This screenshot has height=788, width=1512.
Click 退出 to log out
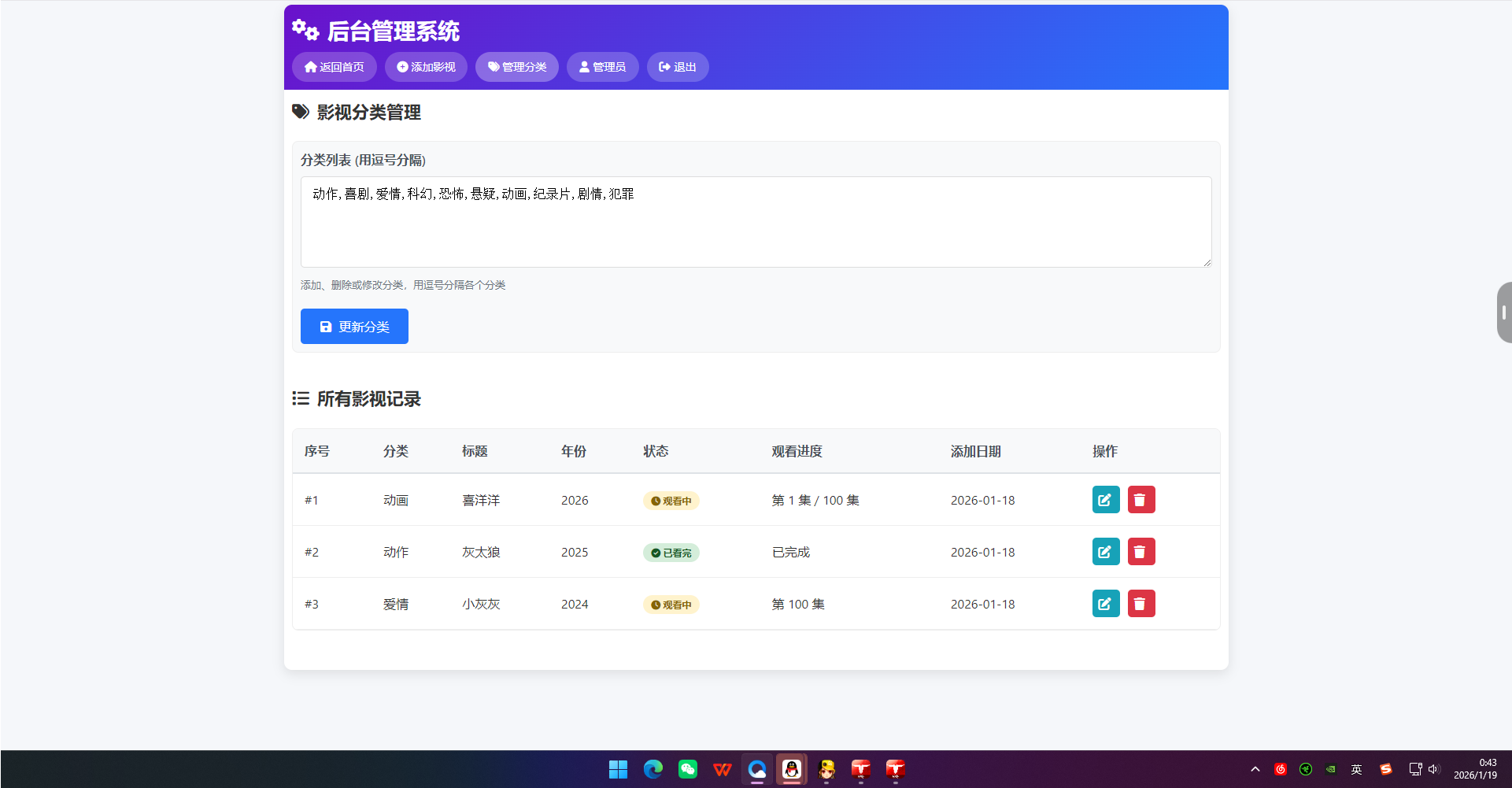click(677, 67)
